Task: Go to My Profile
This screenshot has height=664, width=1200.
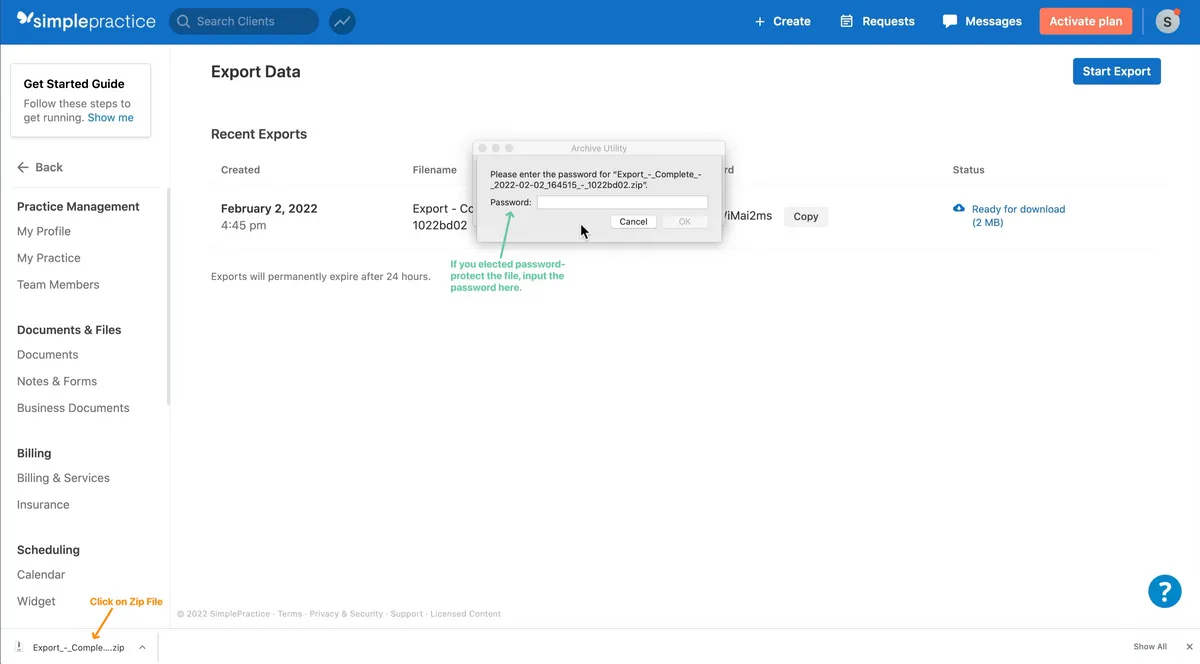Action: point(44,231)
